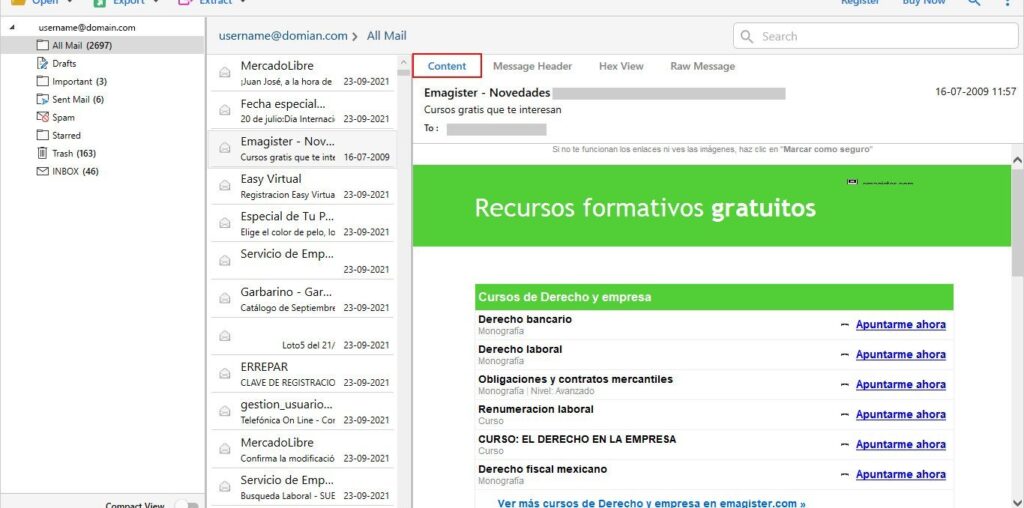Click the Spam folder icon
This screenshot has height=508, width=1024.
click(42, 118)
